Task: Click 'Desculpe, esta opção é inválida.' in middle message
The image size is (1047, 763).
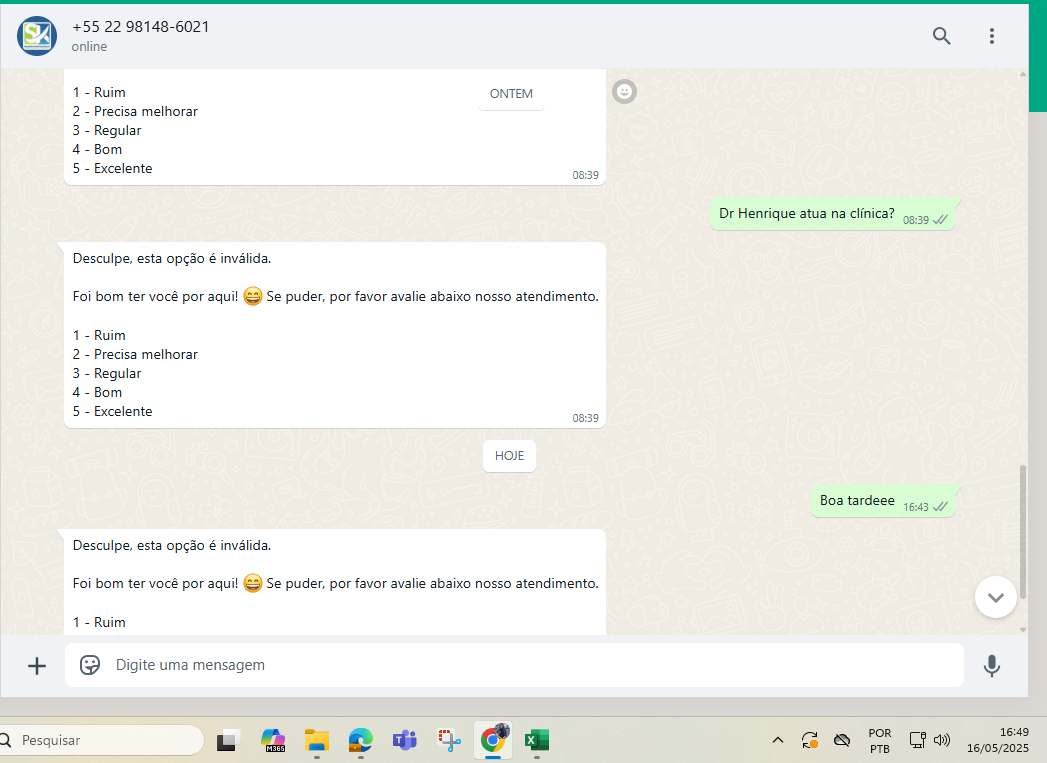Action: 172,259
